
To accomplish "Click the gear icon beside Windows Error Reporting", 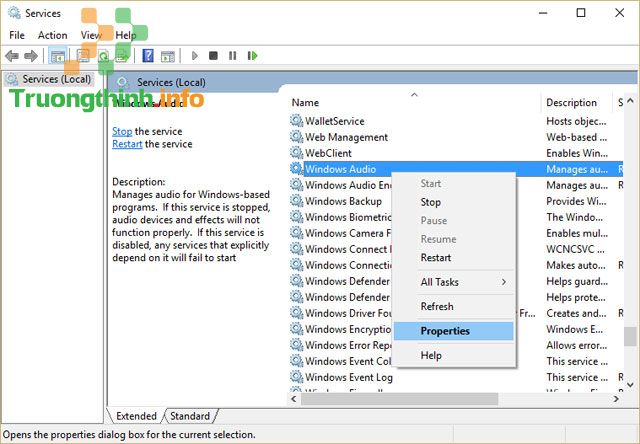I will pos(296,345).
